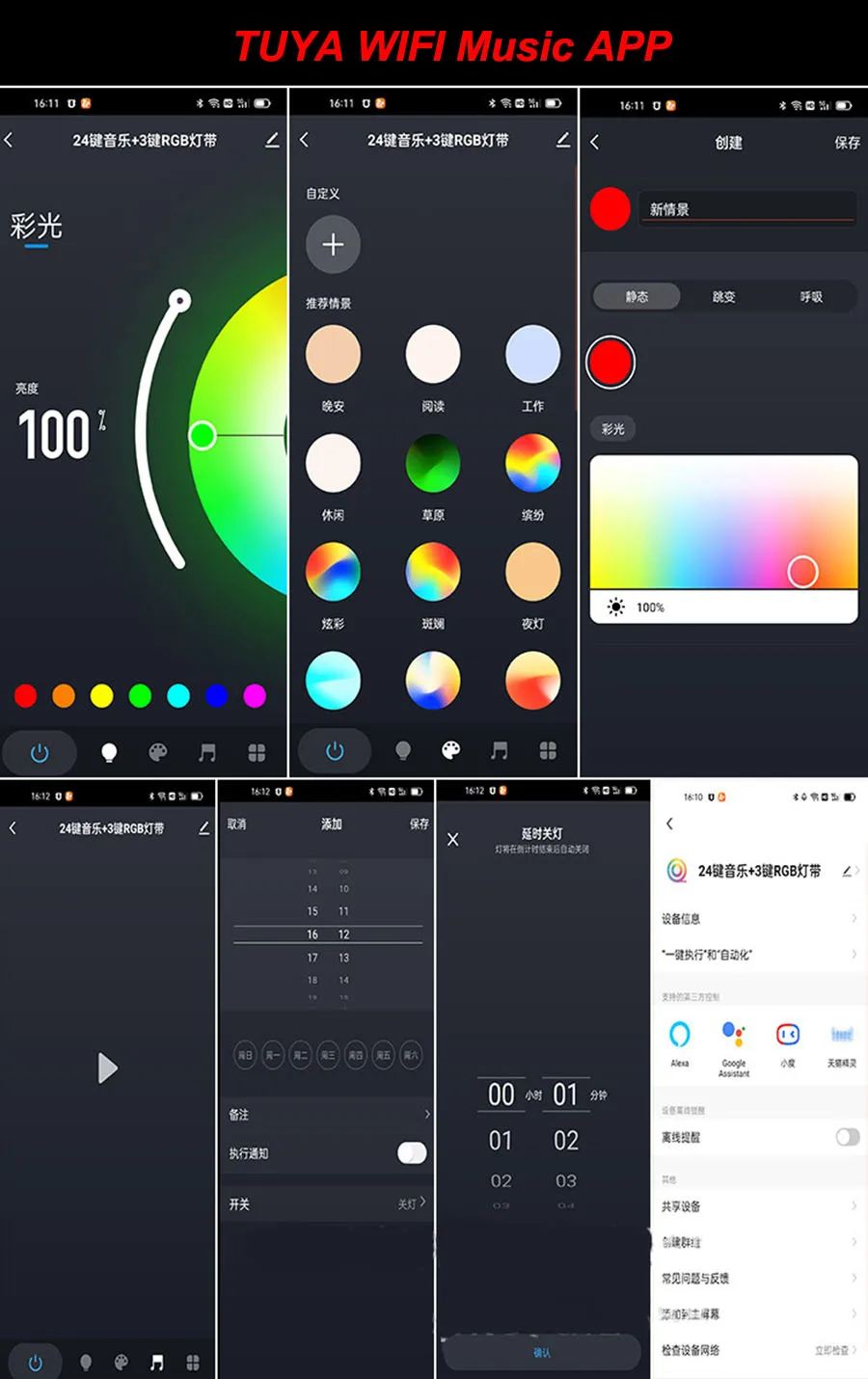The image size is (868, 1379).
Task: Open the 常见问题与反馈 row
Action: 759,1278
